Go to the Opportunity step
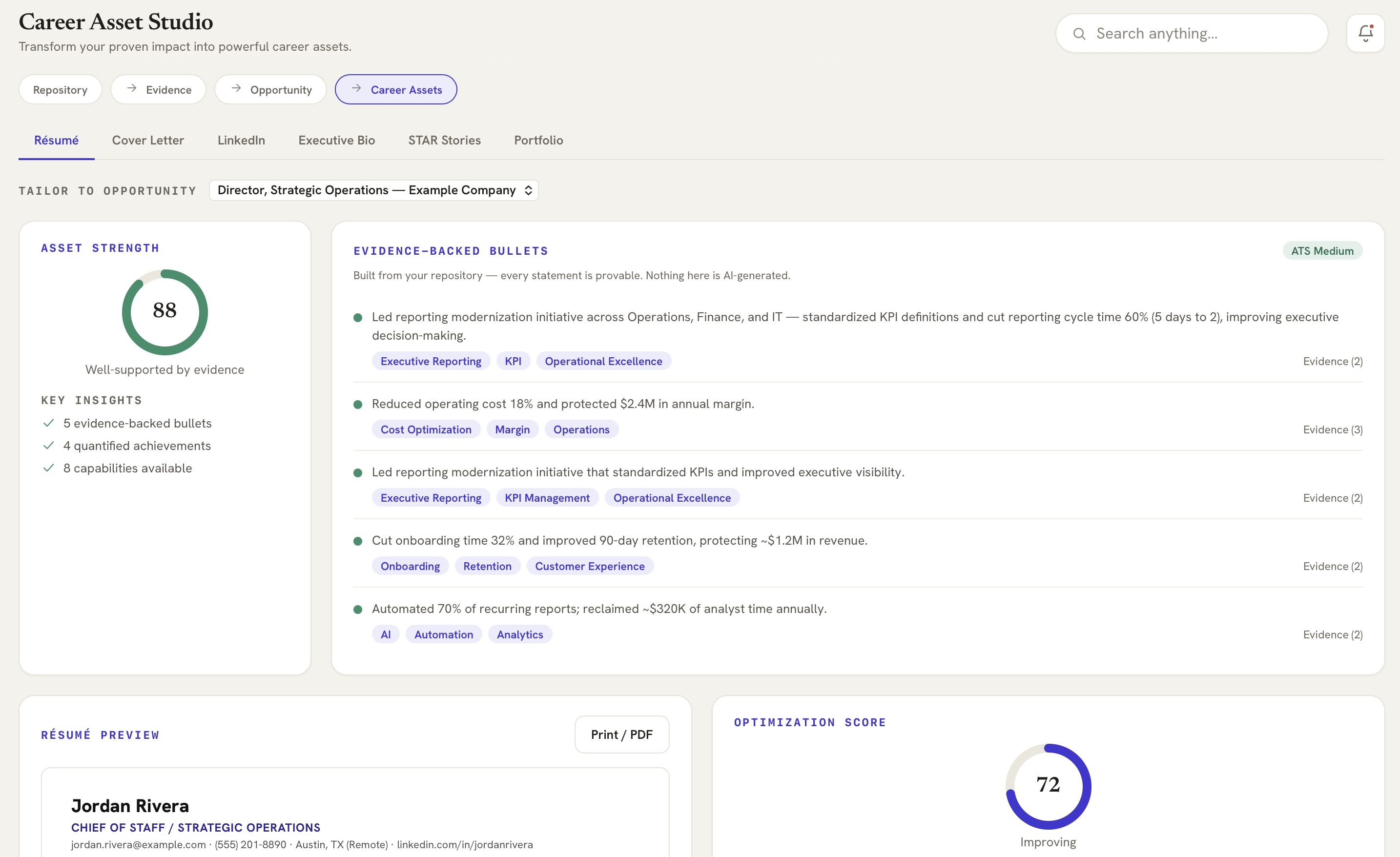1400x857 pixels. tap(270, 90)
